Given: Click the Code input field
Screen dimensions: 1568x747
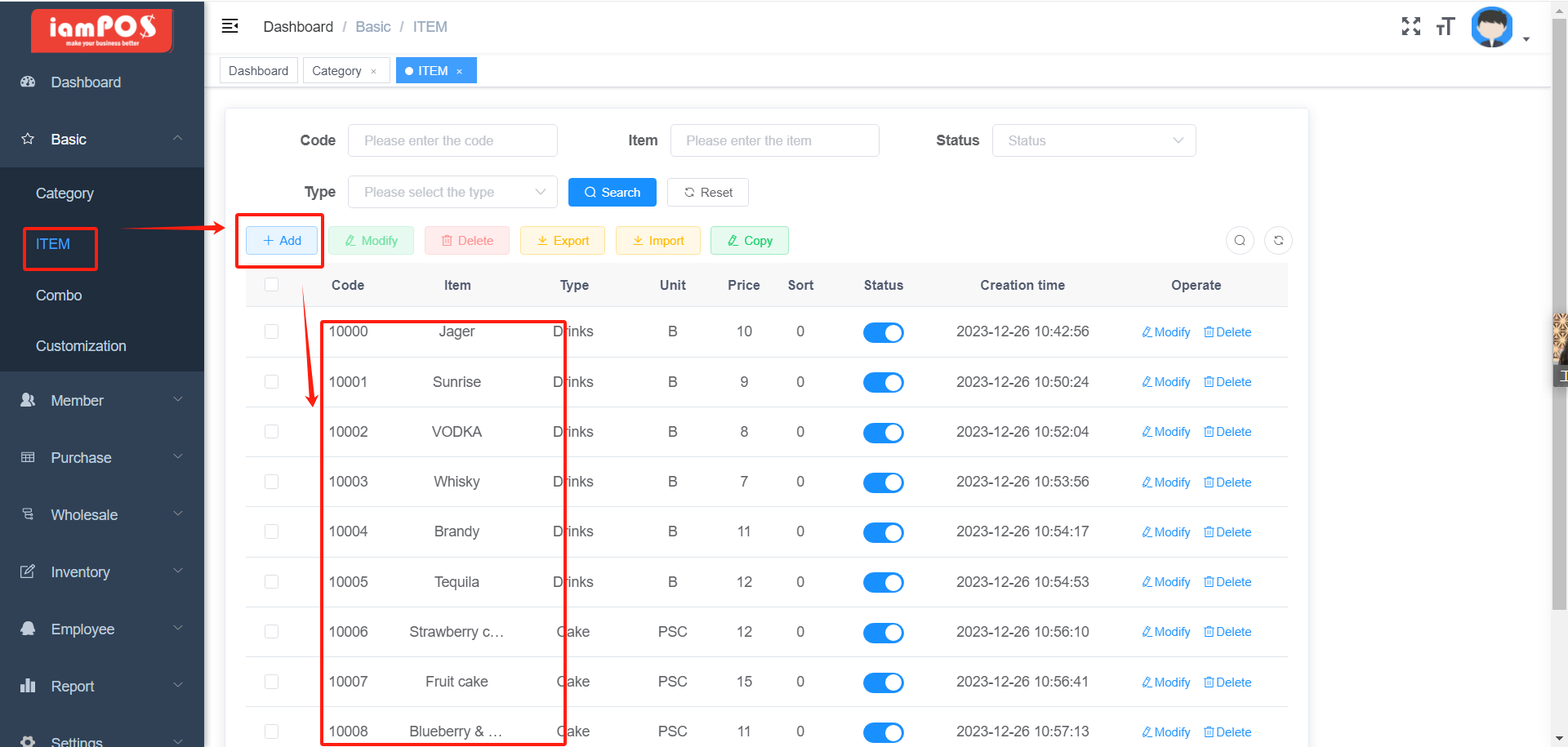Looking at the screenshot, I should point(452,140).
